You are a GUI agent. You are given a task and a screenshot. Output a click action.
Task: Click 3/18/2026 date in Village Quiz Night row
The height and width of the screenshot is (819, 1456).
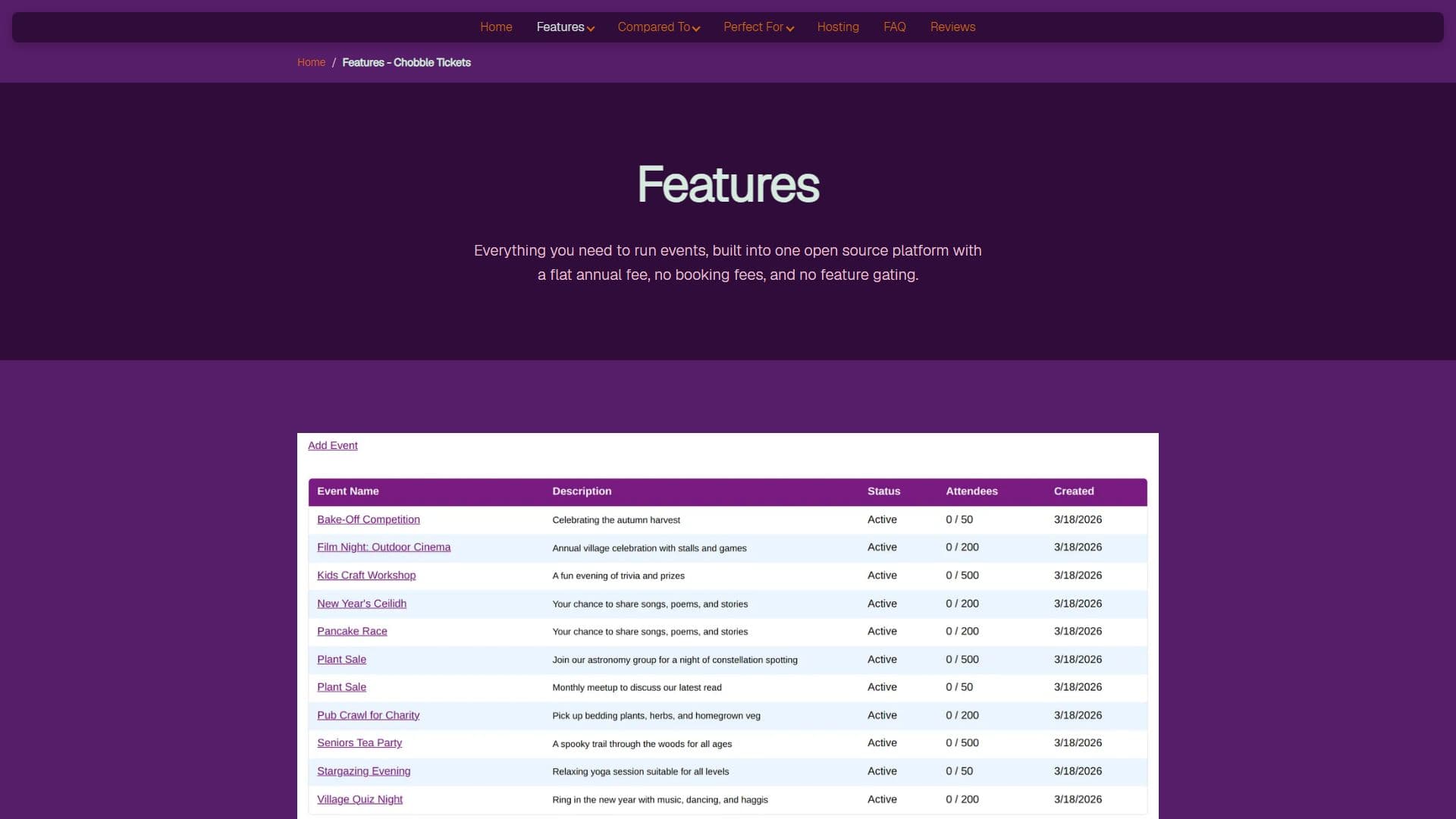tap(1078, 799)
